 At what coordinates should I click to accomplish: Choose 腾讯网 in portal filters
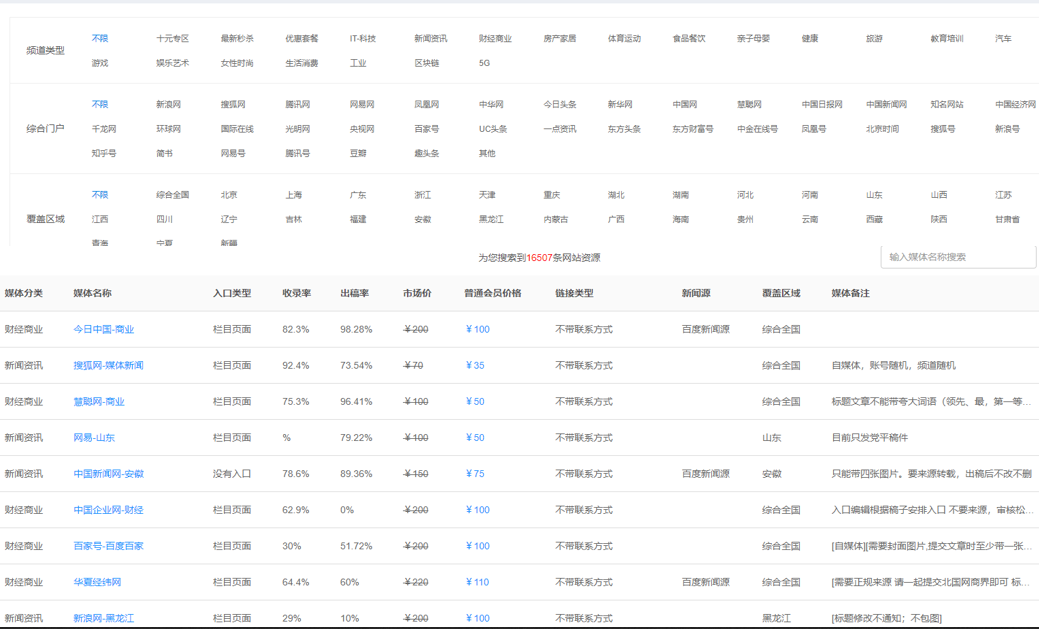click(x=298, y=104)
